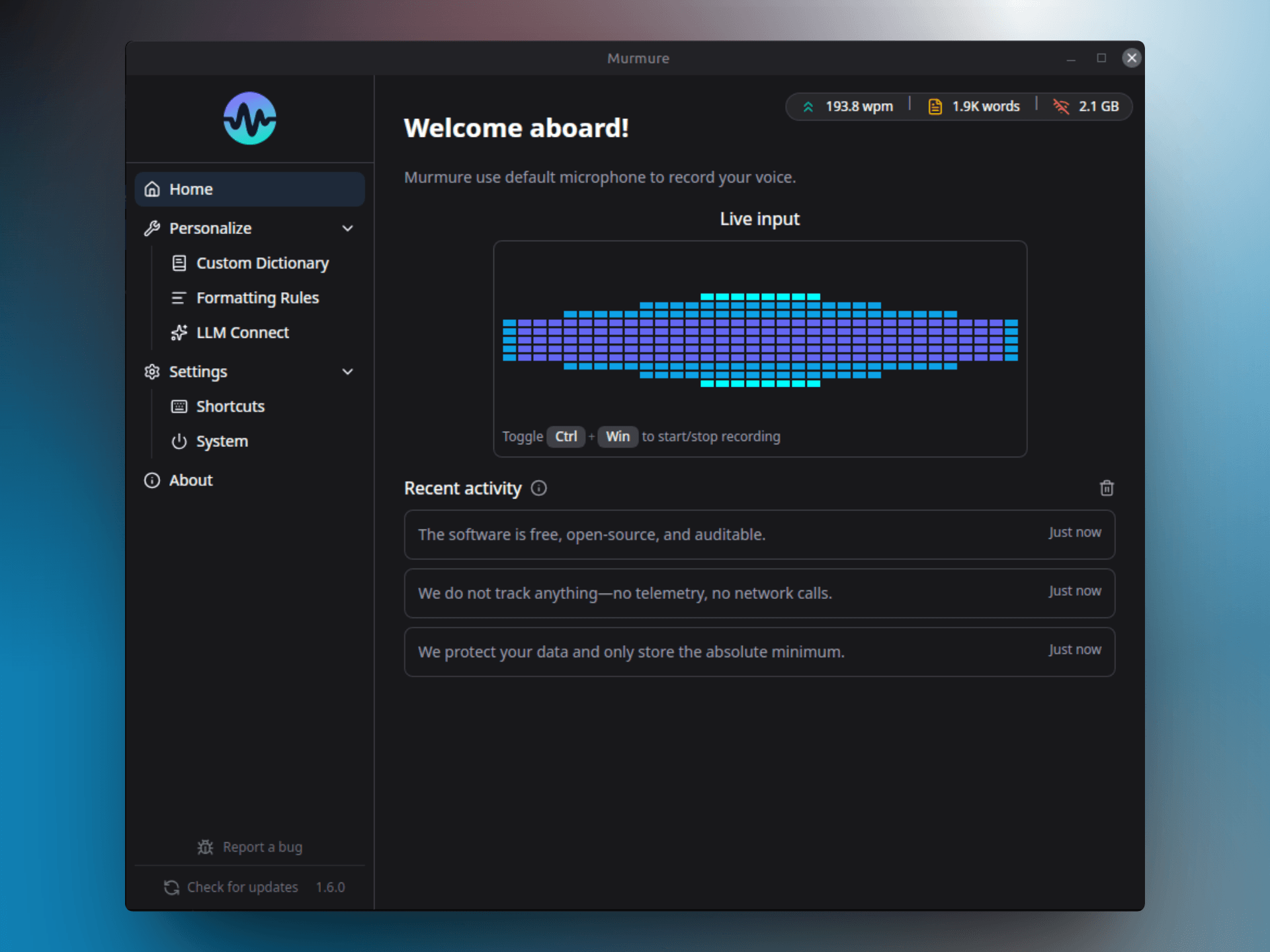
Task: Click the Win key badge below Live input
Action: [617, 436]
